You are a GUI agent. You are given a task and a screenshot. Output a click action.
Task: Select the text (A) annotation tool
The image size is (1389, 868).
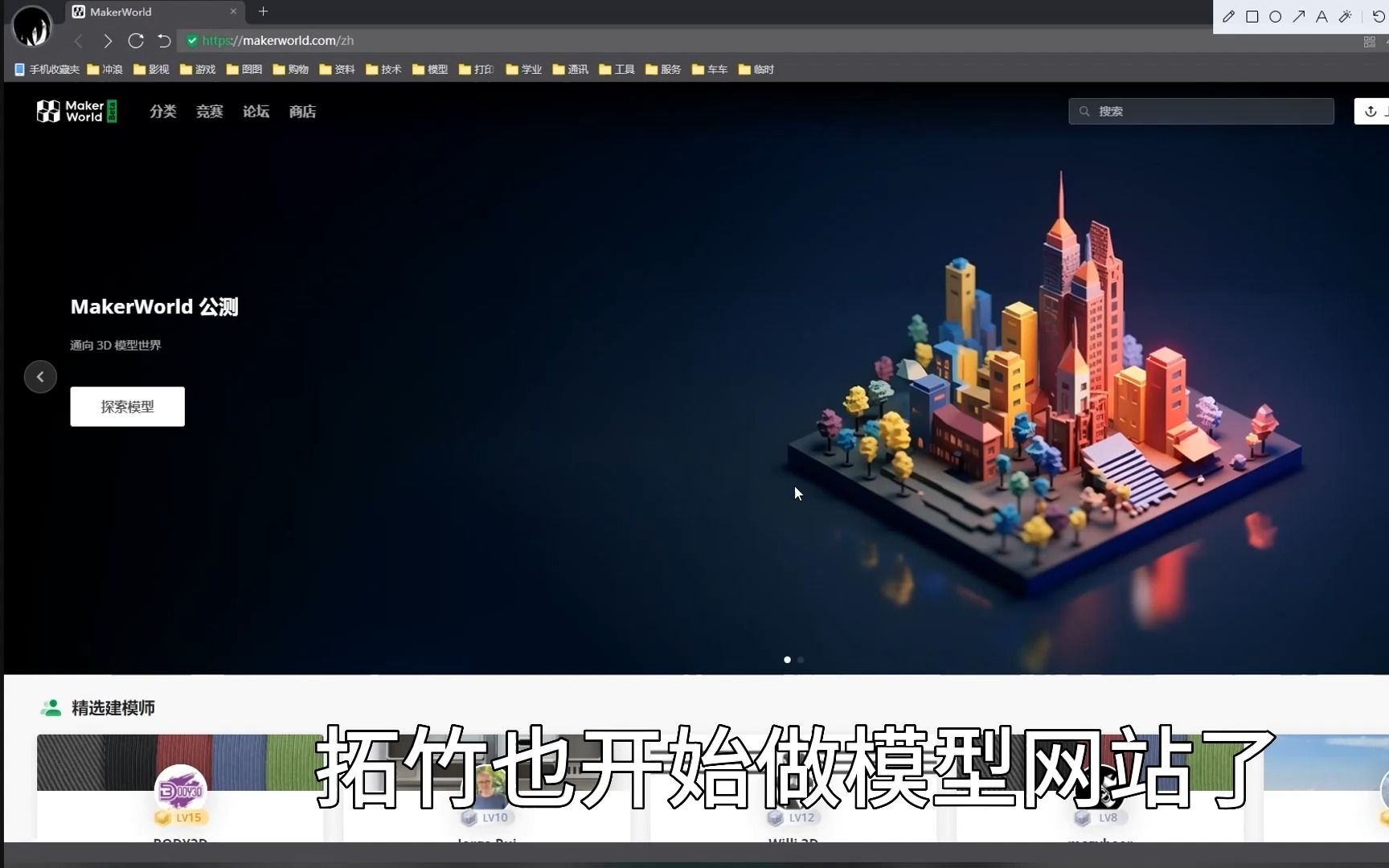[x=1321, y=16]
